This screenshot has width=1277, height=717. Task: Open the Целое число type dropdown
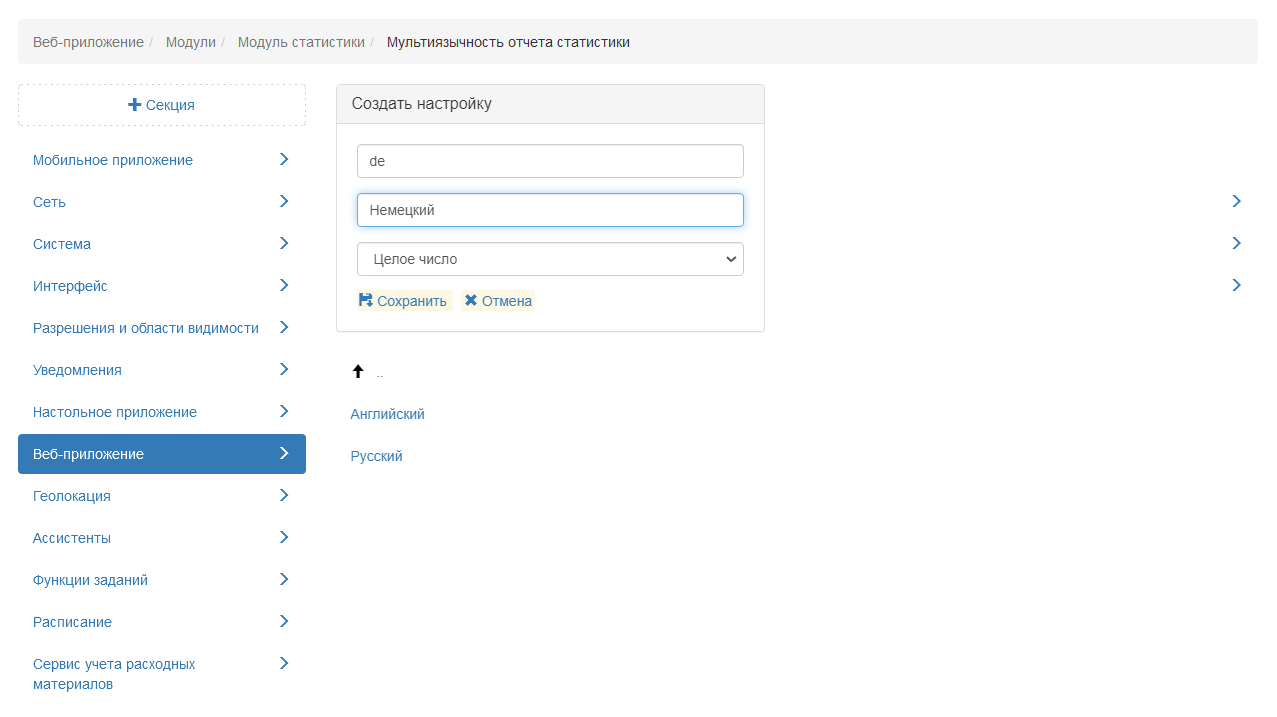[550, 259]
